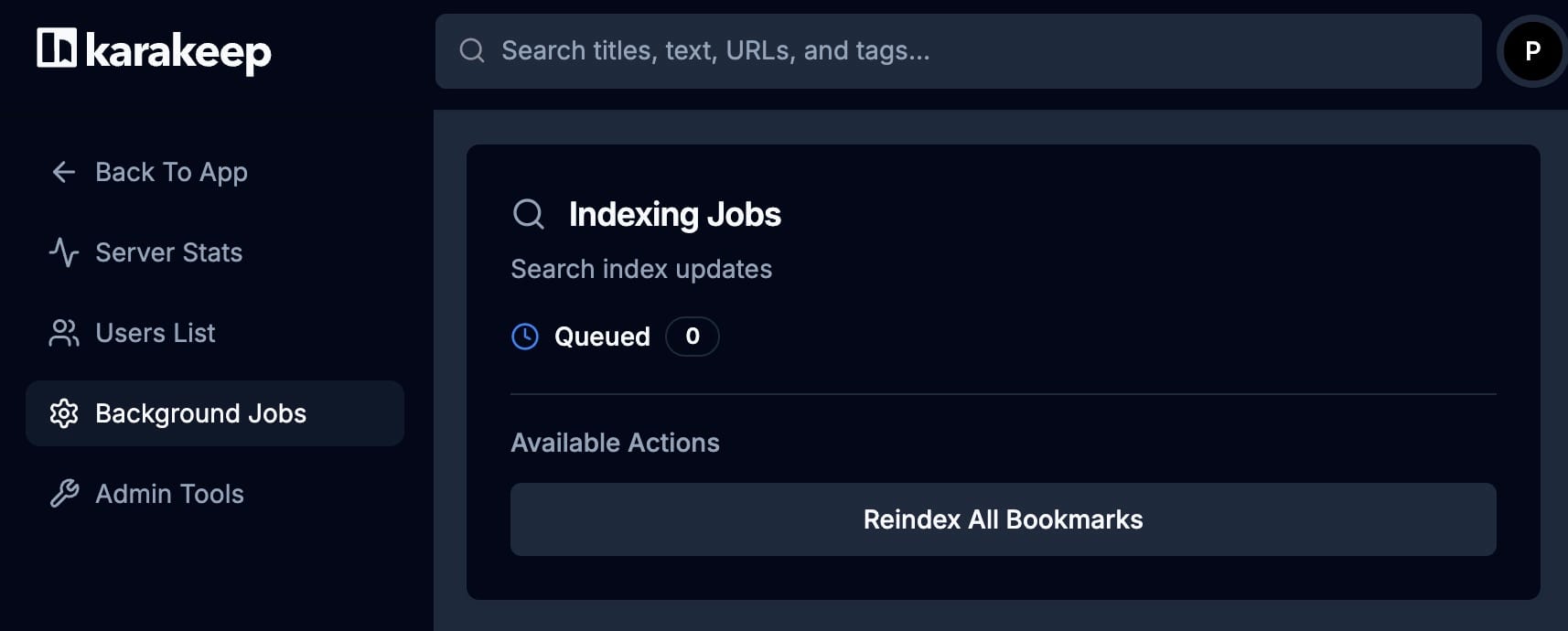Click the Users List people icon

[64, 333]
